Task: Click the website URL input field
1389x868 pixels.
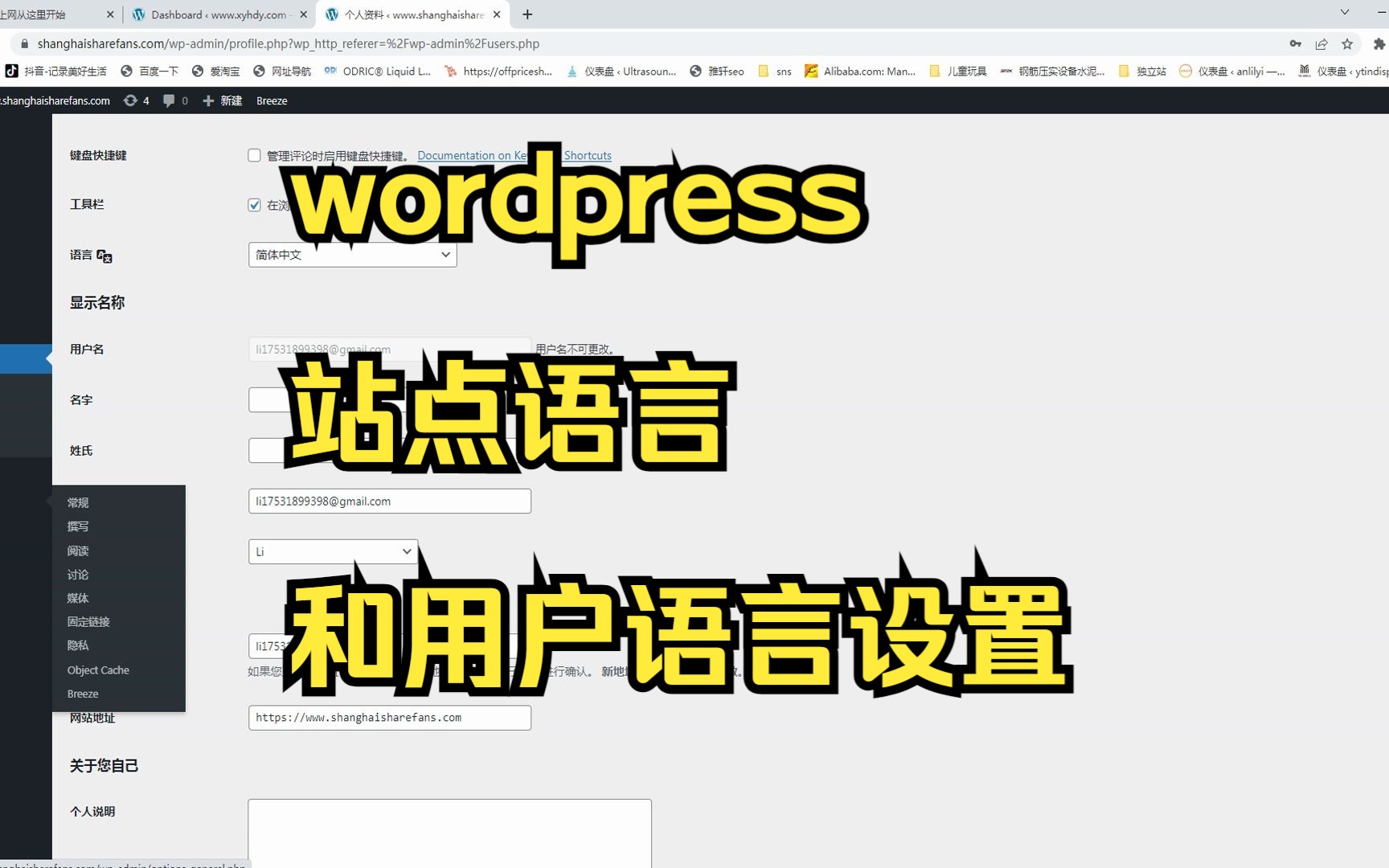Action: 389,718
